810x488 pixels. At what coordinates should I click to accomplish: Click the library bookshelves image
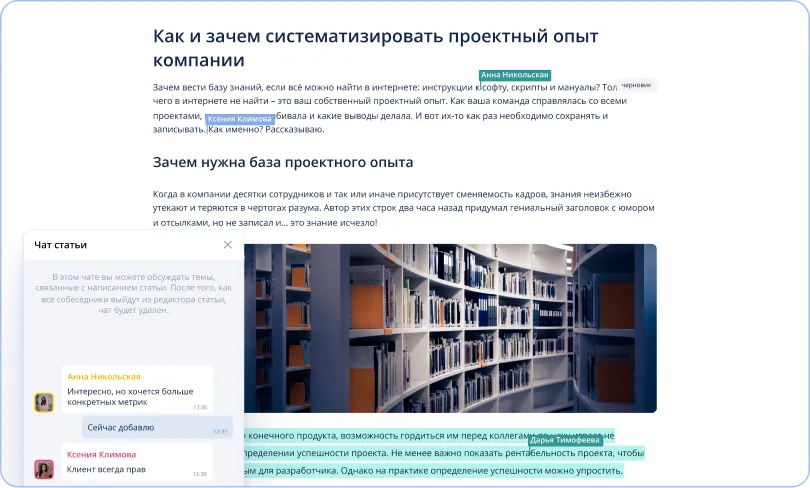(x=450, y=328)
